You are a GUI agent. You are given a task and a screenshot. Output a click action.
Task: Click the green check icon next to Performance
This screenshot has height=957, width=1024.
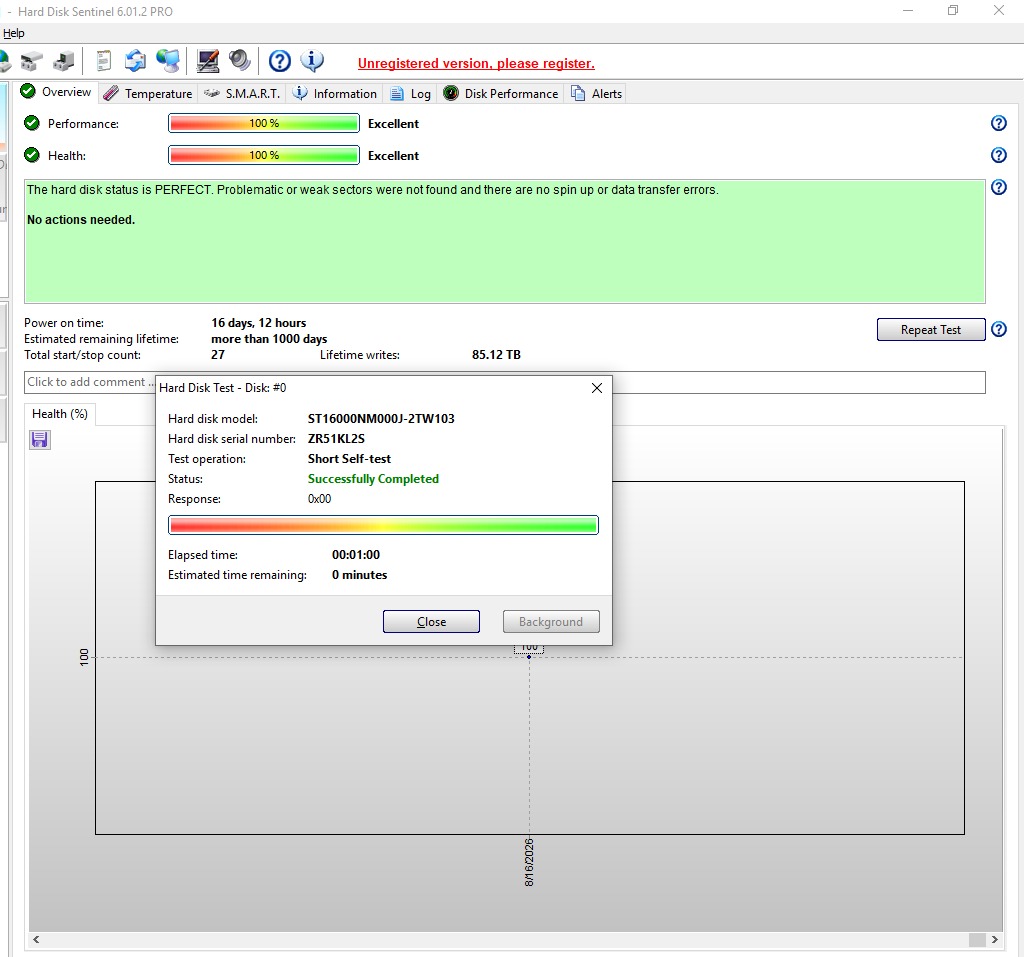(31, 123)
